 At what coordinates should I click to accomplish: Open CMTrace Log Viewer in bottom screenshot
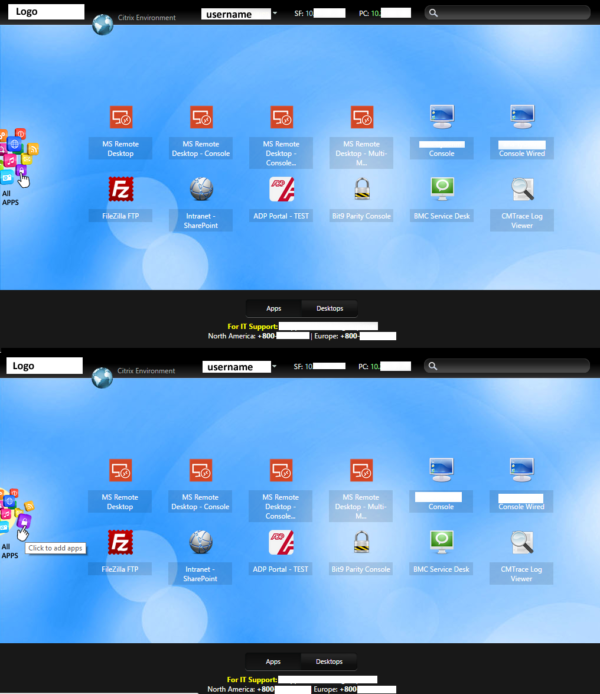point(522,543)
